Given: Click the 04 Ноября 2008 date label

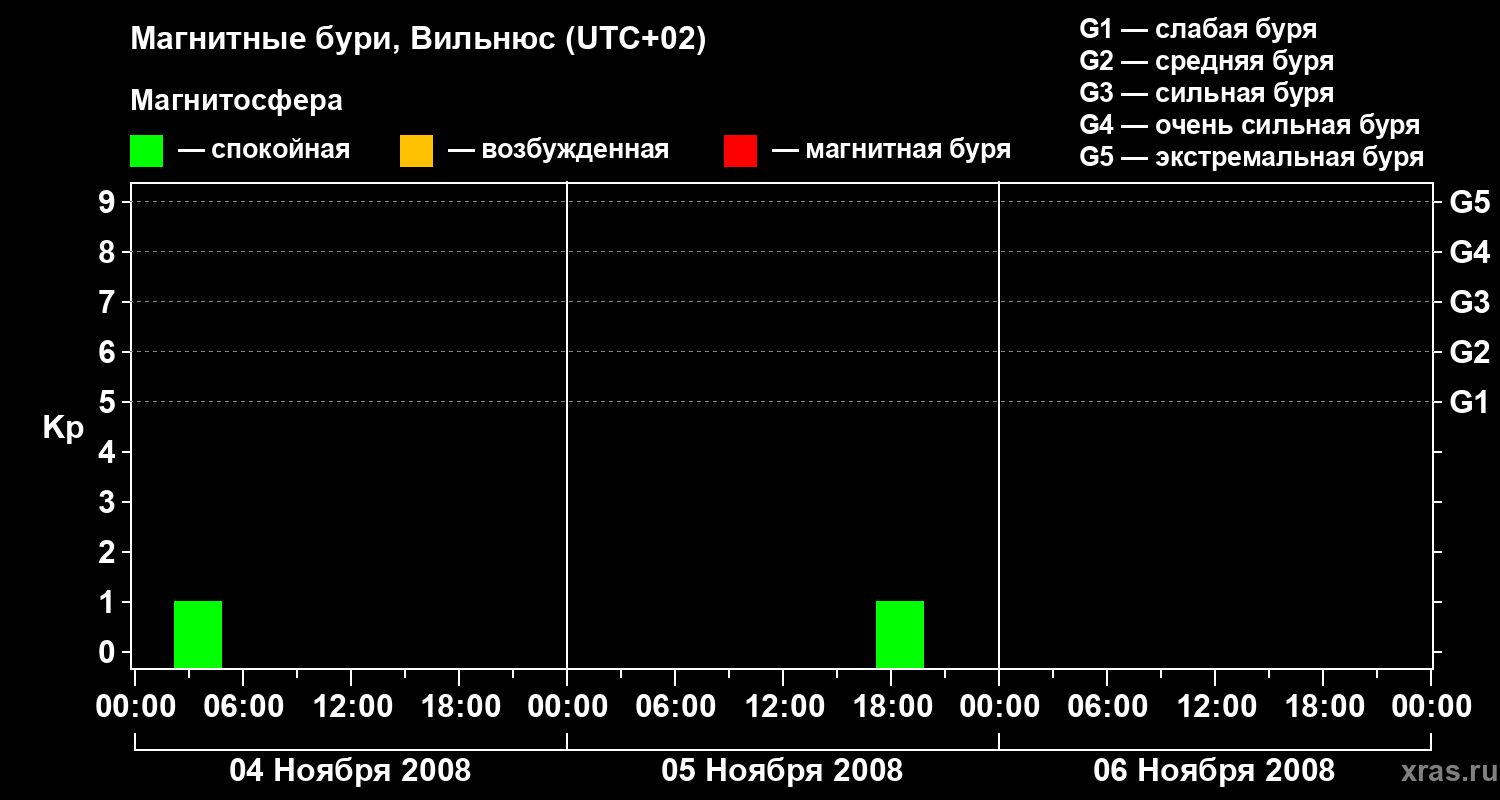Looking at the screenshot, I should (350, 770).
